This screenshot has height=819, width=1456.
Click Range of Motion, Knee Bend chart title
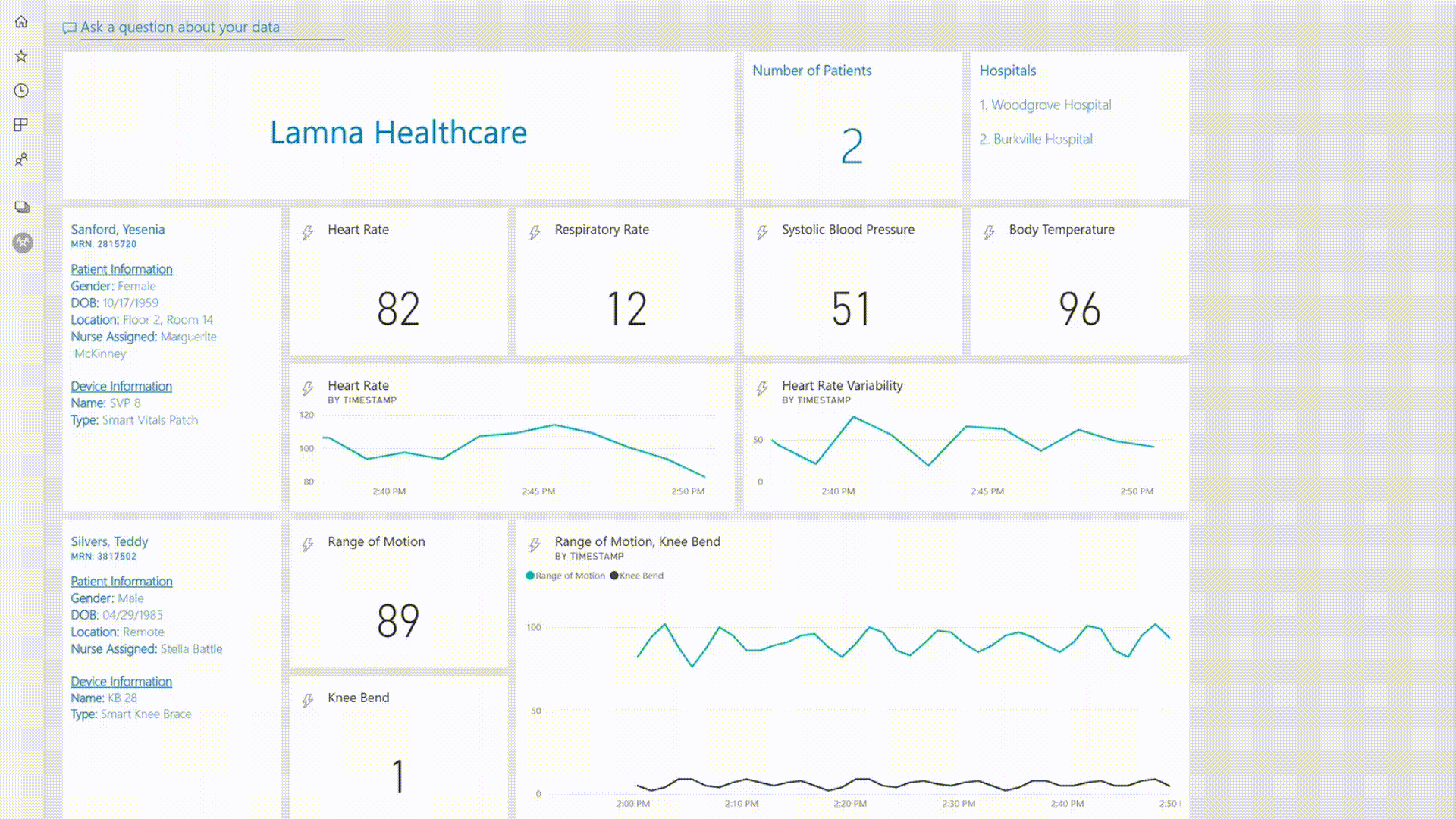coord(637,541)
